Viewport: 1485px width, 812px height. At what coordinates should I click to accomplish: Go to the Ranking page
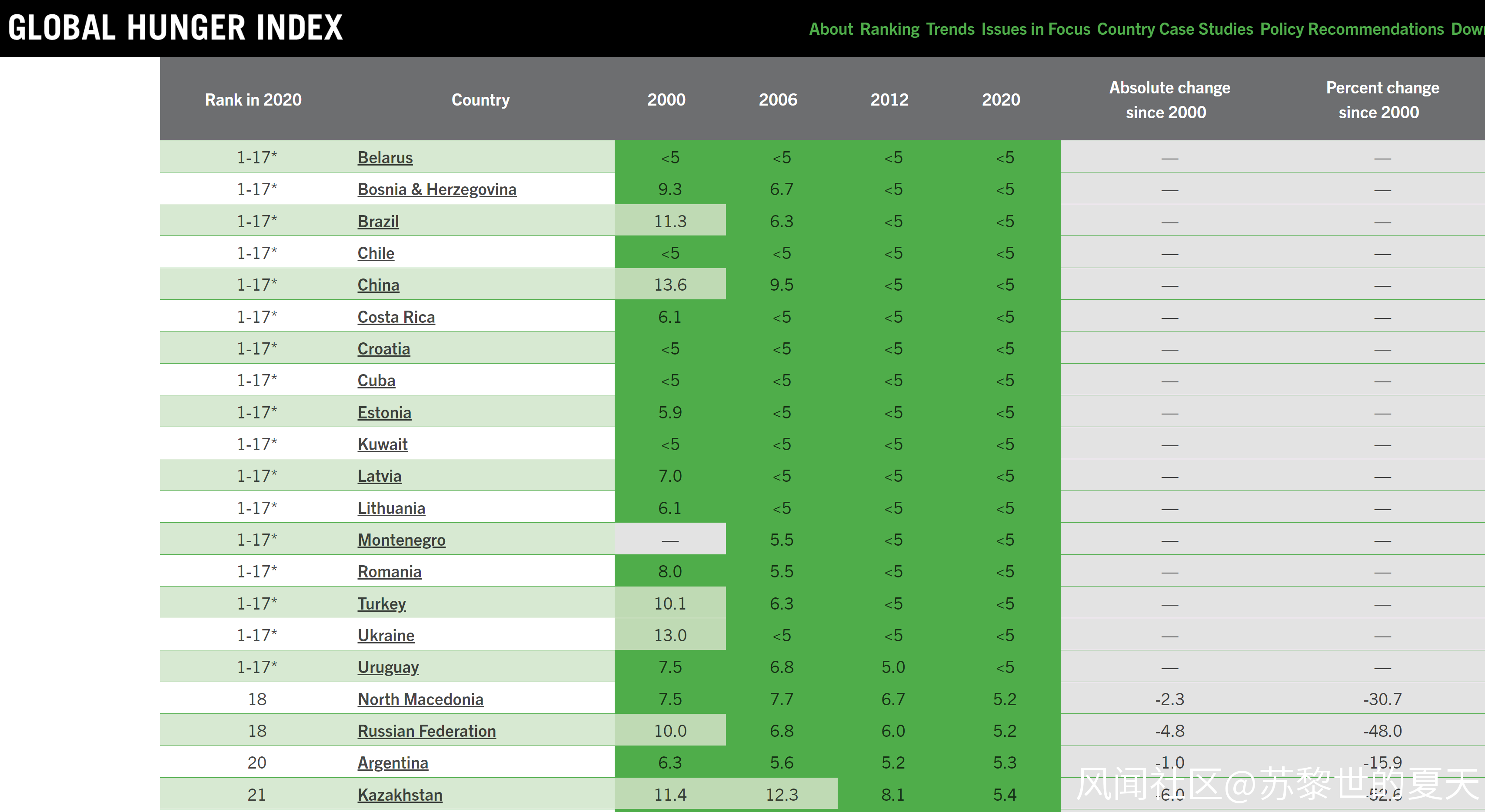pos(889,29)
